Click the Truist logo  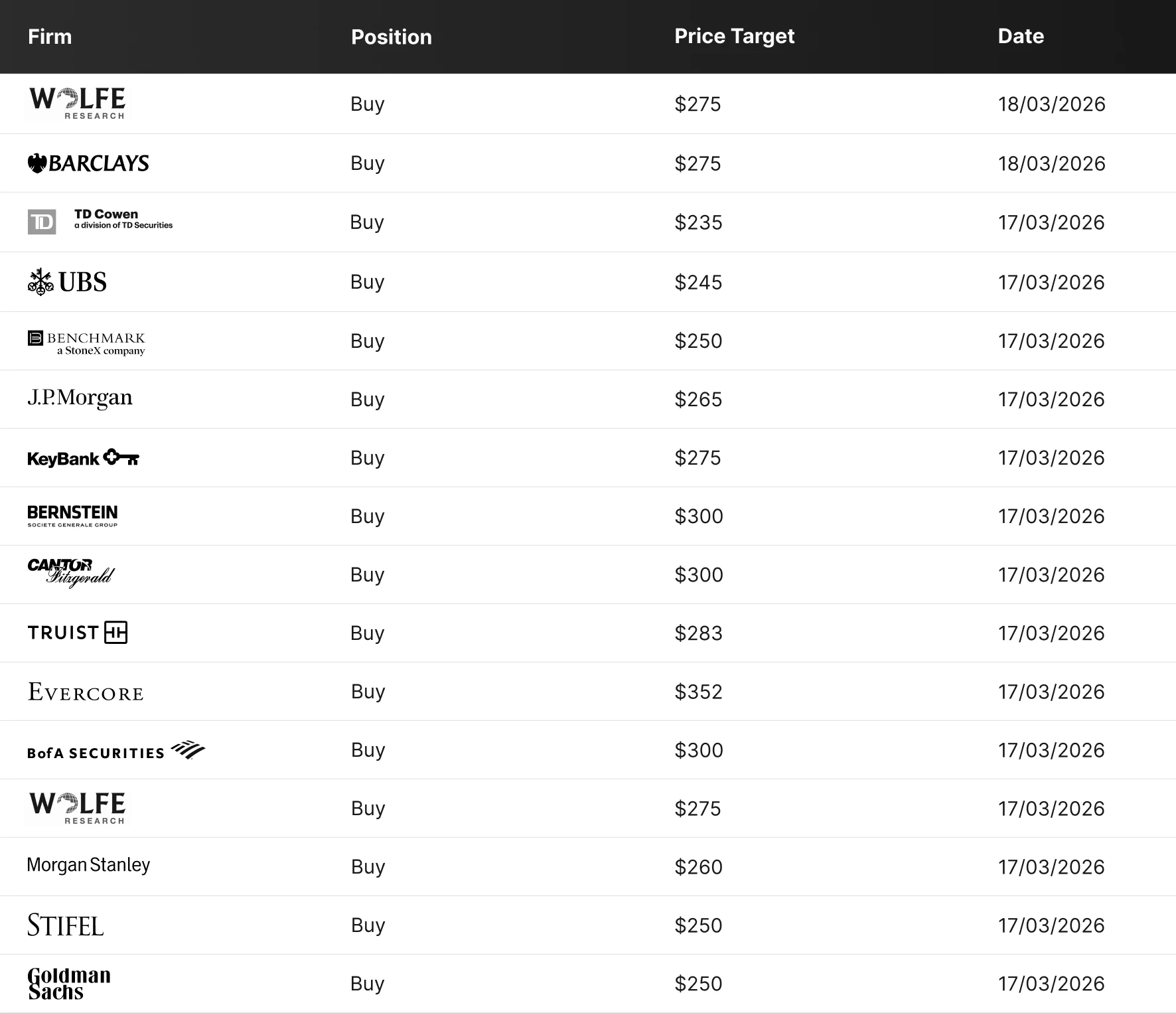coord(77,633)
